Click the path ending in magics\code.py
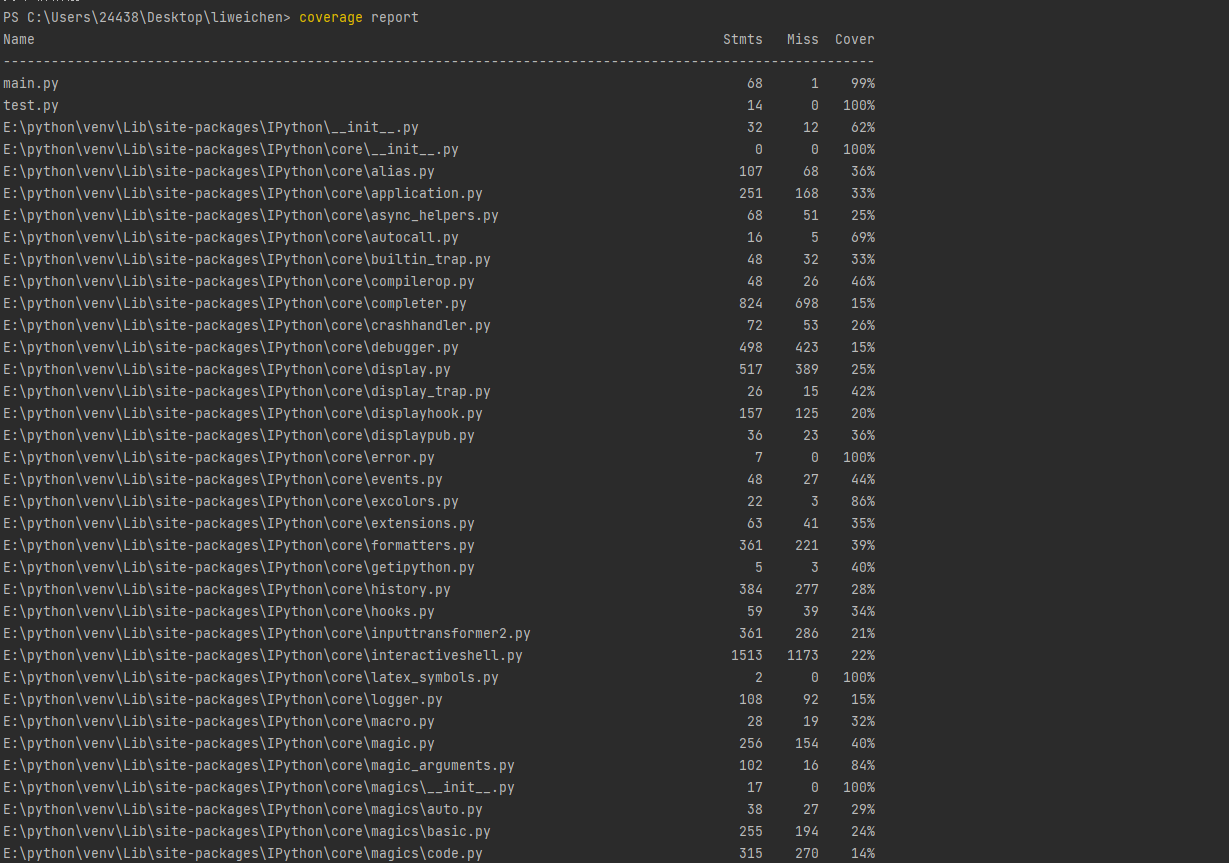1229x863 pixels. pos(243,854)
